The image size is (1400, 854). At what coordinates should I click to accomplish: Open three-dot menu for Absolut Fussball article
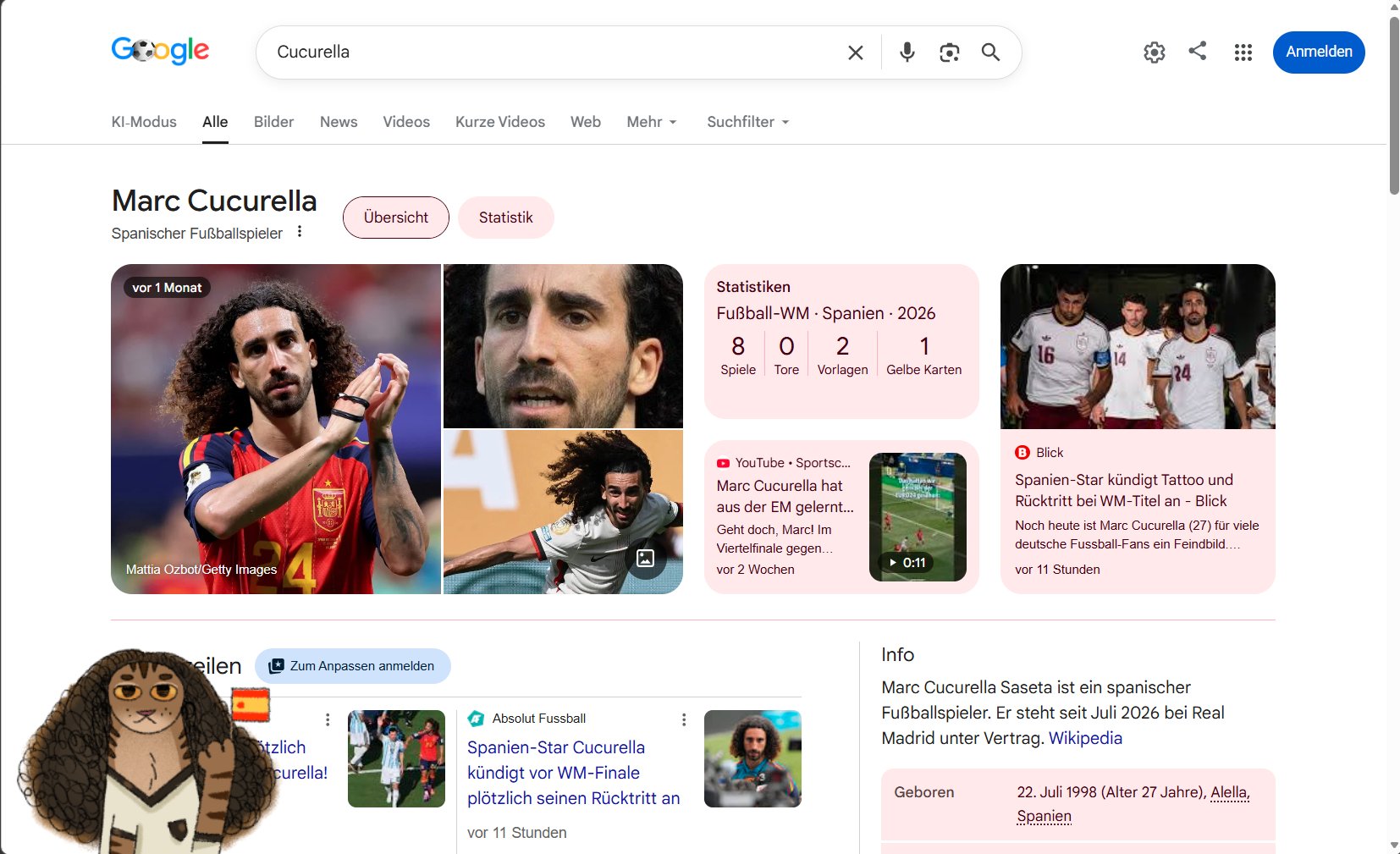coord(684,719)
